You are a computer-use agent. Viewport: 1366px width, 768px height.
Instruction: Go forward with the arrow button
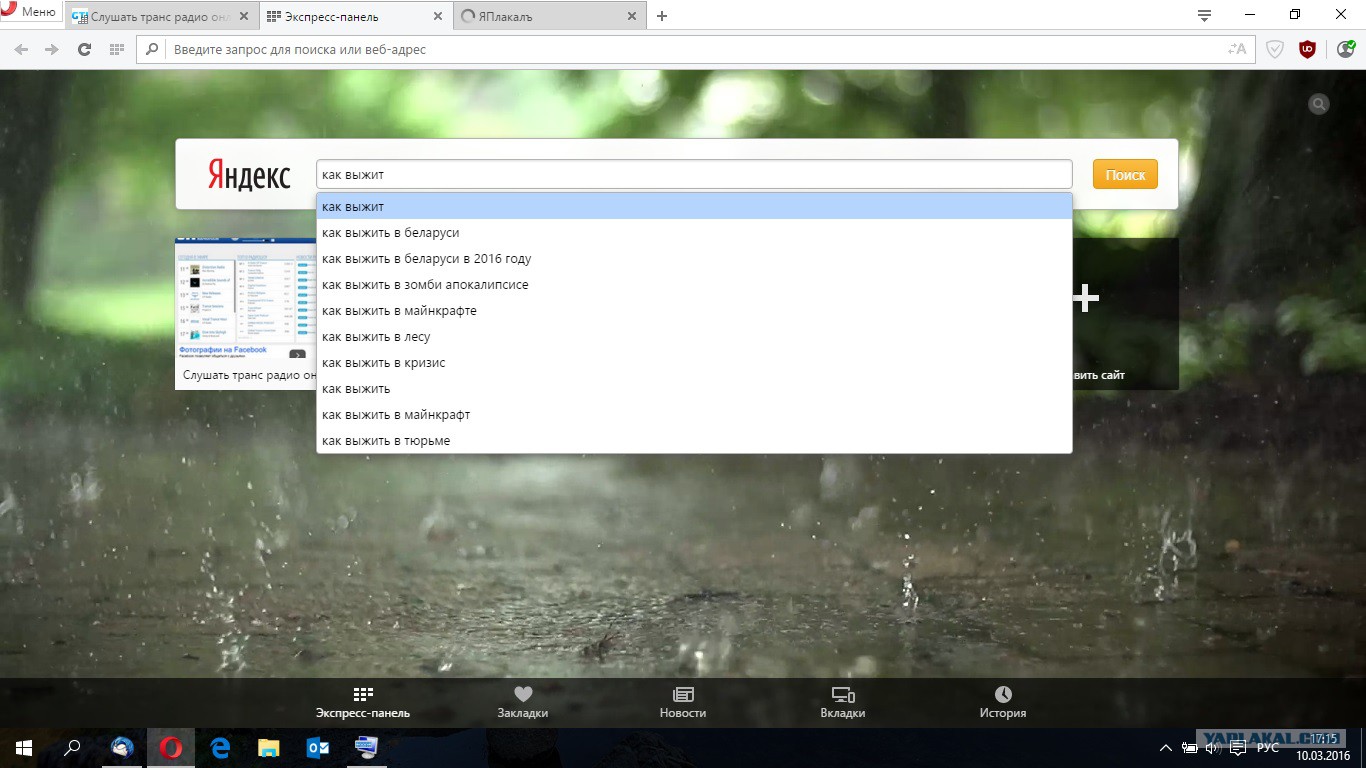point(52,49)
